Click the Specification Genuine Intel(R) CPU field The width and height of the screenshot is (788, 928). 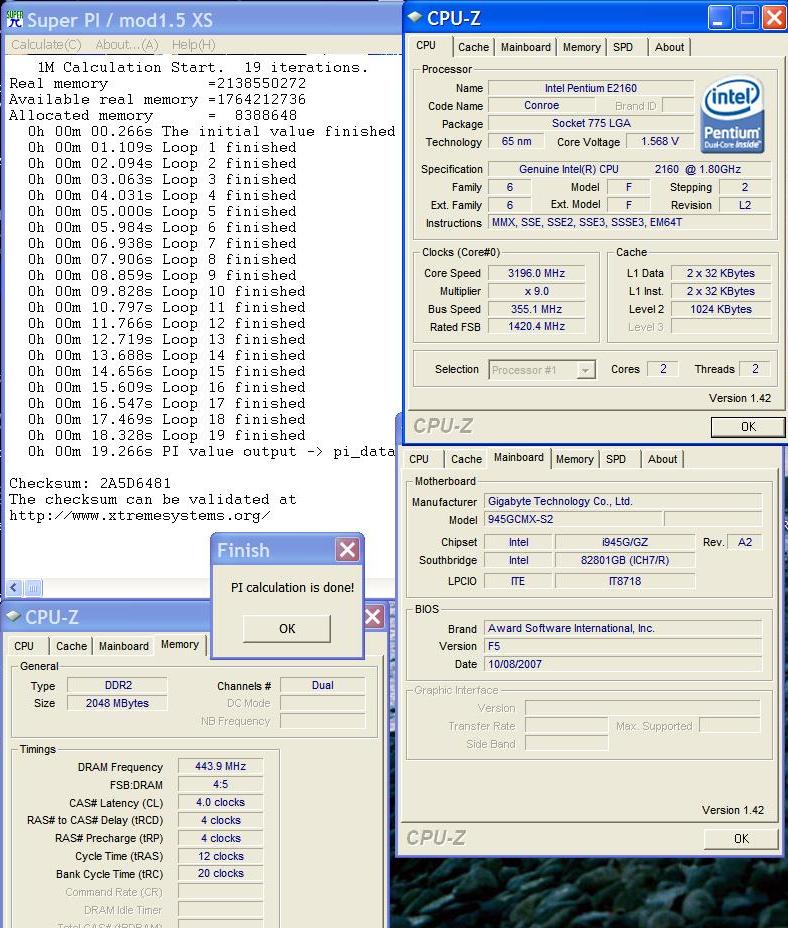pyautogui.click(x=630, y=169)
